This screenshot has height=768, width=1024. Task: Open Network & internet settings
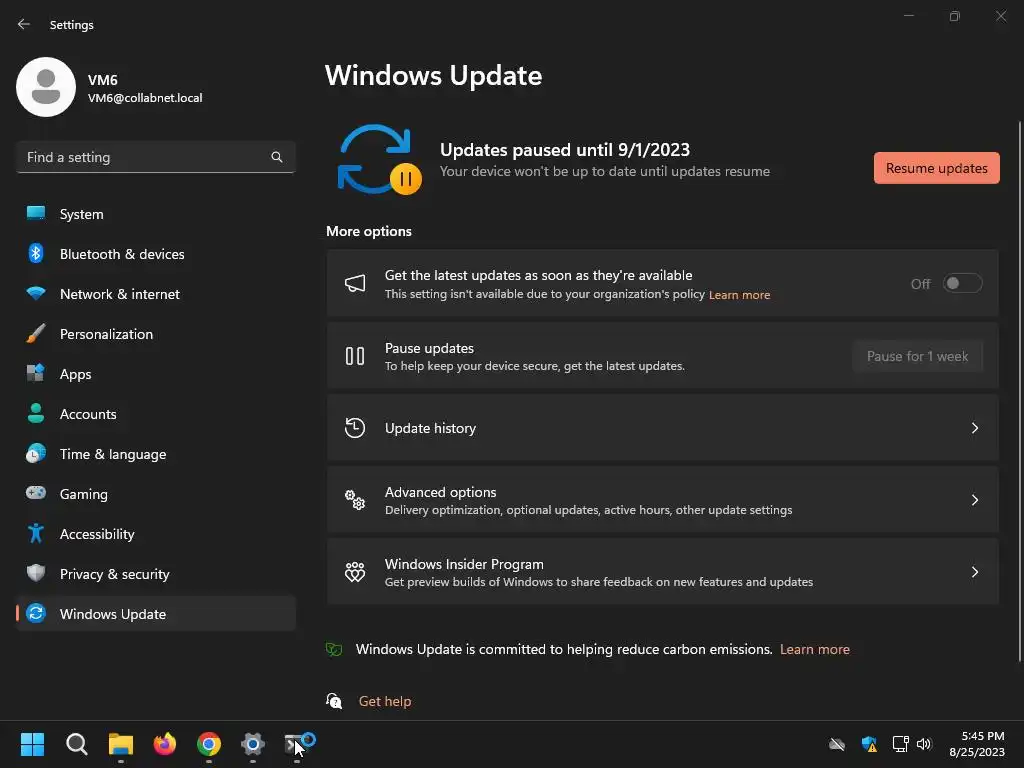[x=155, y=293]
